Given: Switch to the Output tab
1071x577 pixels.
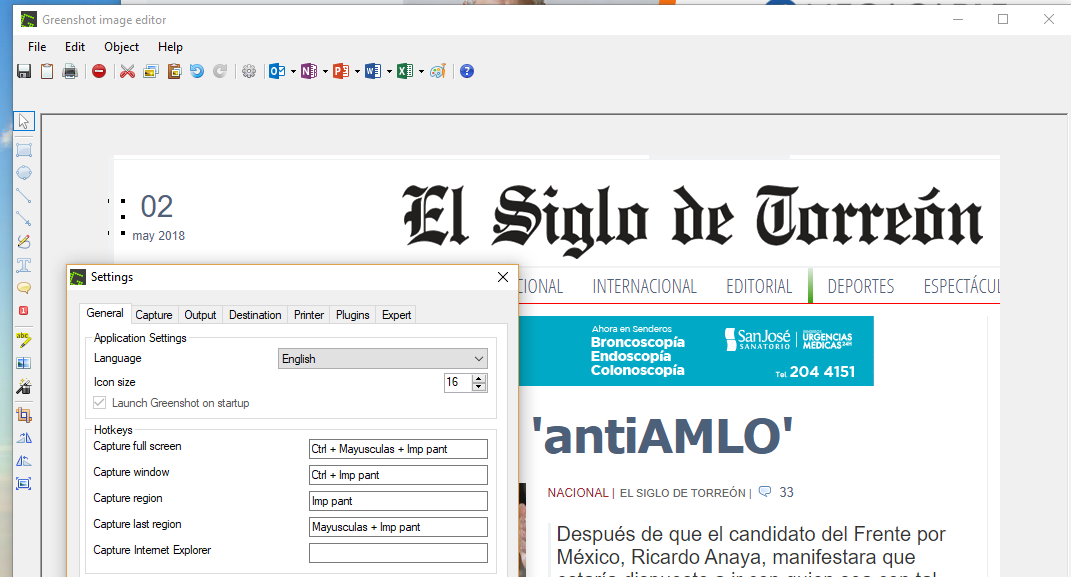Looking at the screenshot, I should (x=200, y=315).
